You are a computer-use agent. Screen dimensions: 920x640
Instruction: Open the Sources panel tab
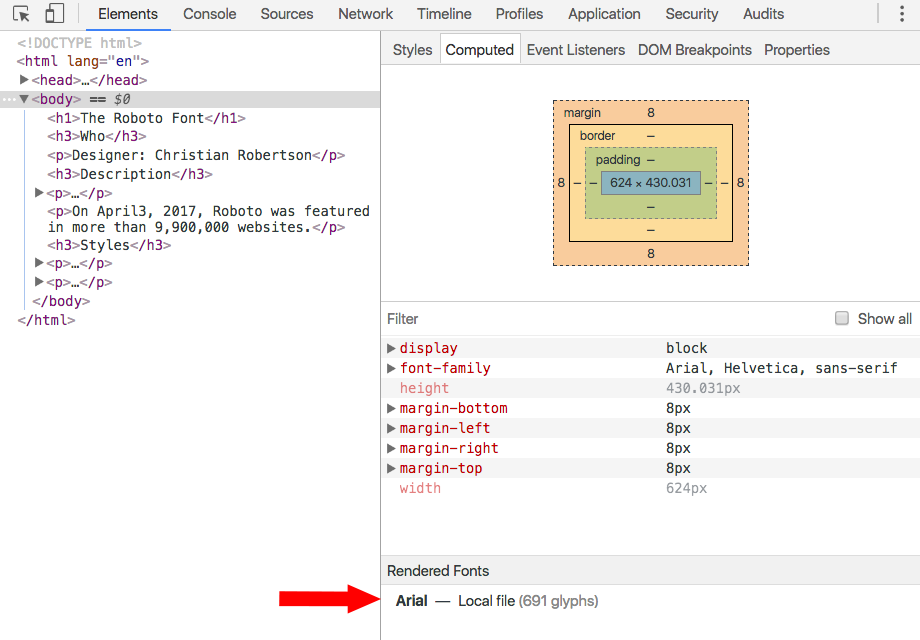287,14
